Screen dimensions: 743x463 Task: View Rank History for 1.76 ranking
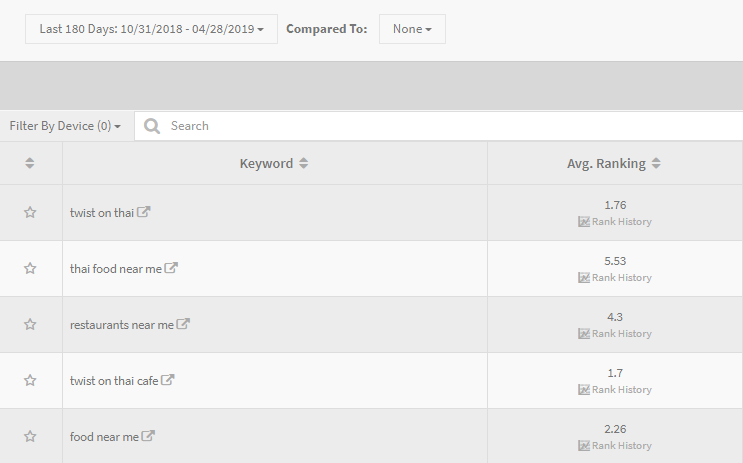[x=615, y=221]
